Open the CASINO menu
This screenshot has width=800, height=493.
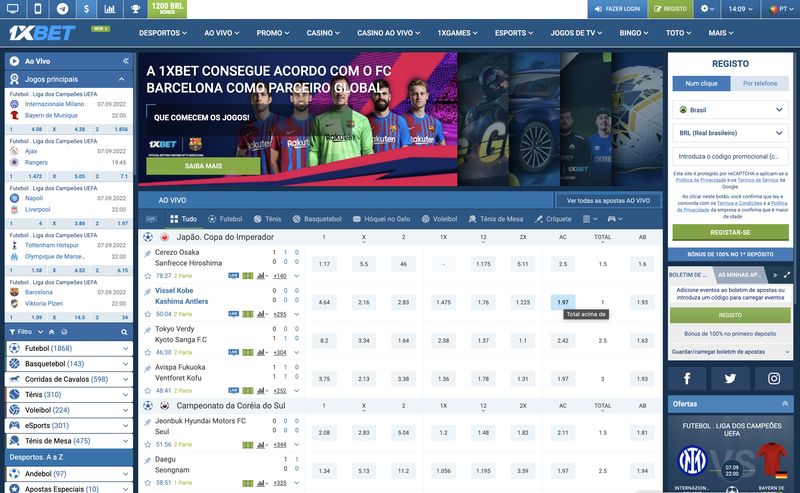323,33
